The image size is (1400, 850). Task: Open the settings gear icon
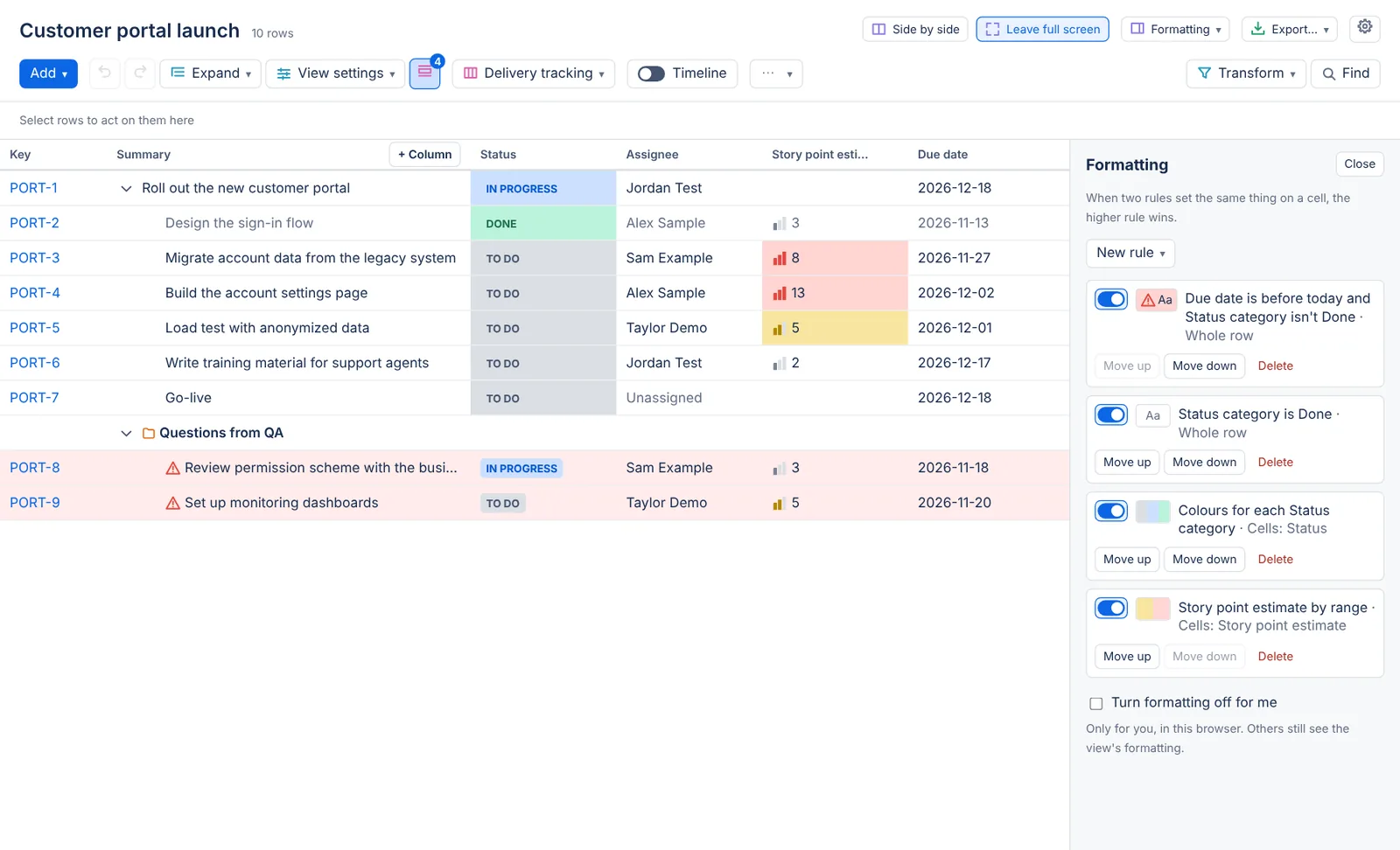click(x=1365, y=28)
